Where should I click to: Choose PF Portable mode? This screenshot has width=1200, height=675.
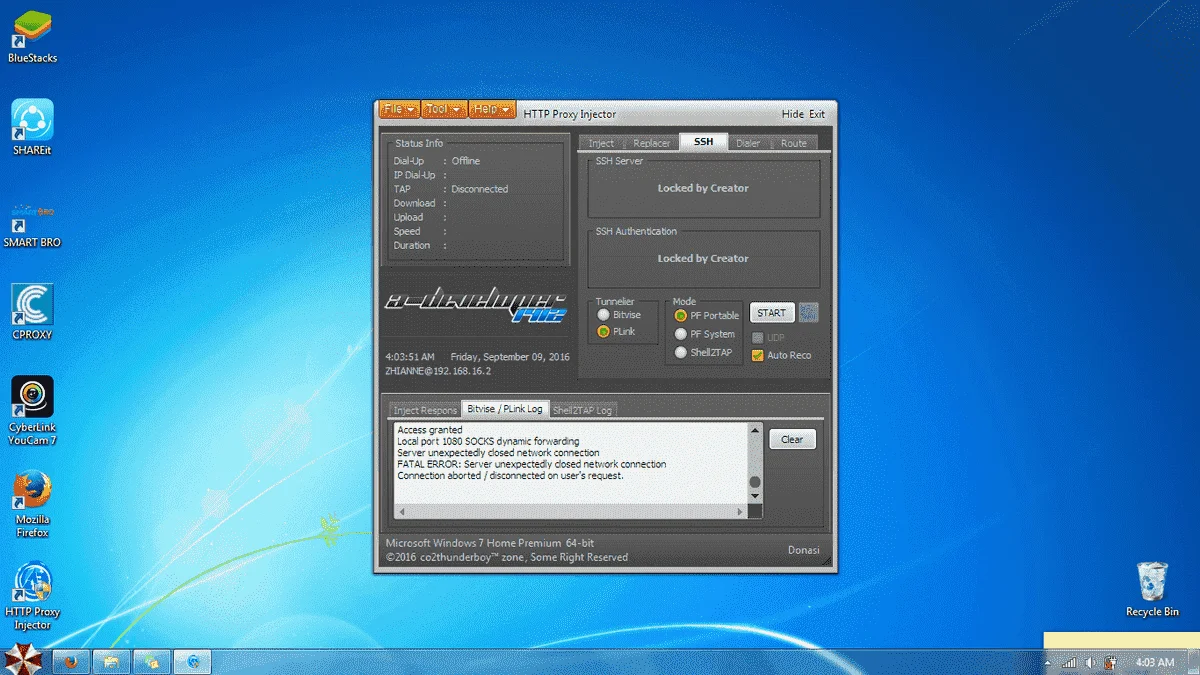coord(707,315)
